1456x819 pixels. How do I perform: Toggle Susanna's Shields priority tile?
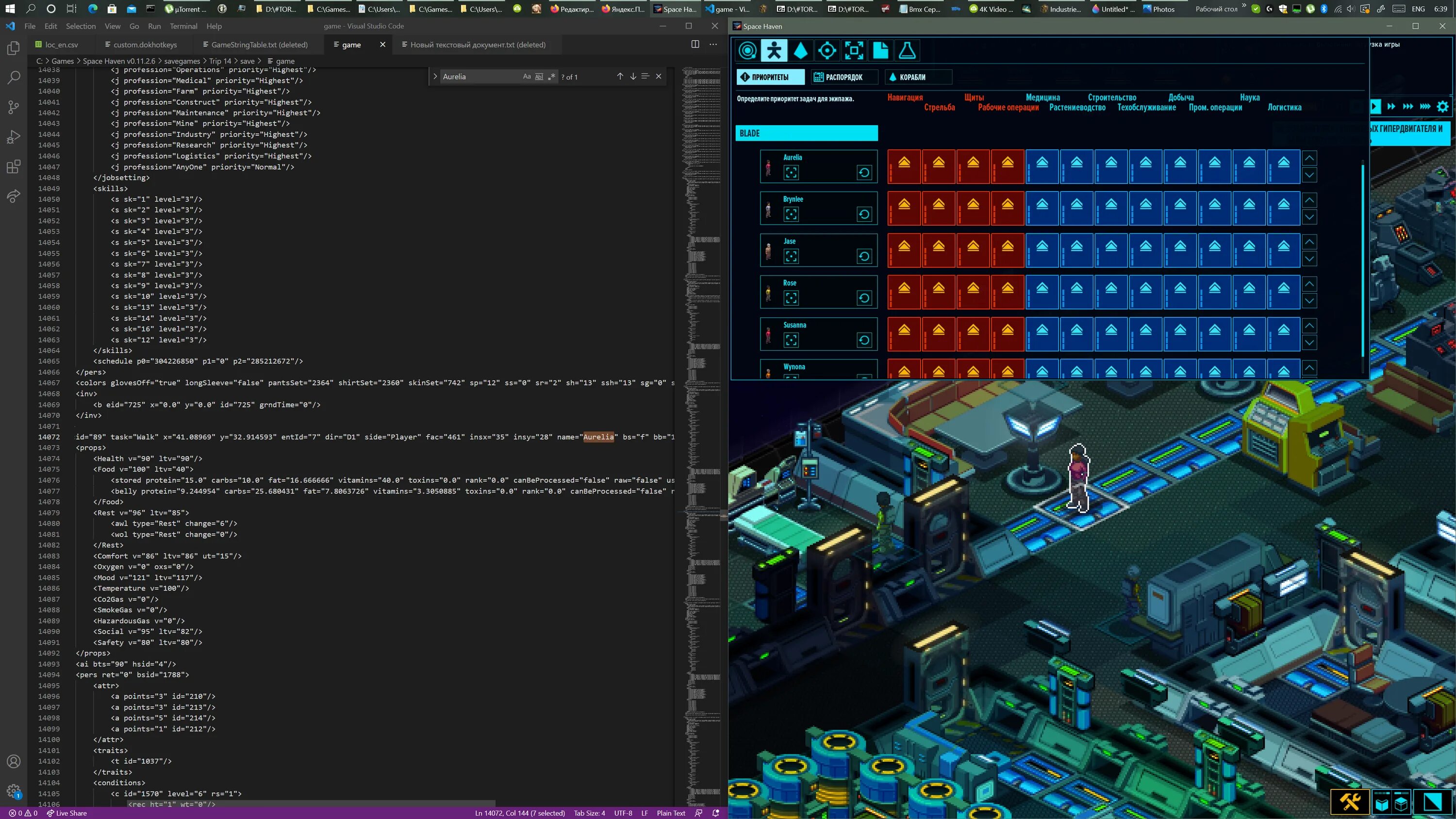(x=973, y=334)
